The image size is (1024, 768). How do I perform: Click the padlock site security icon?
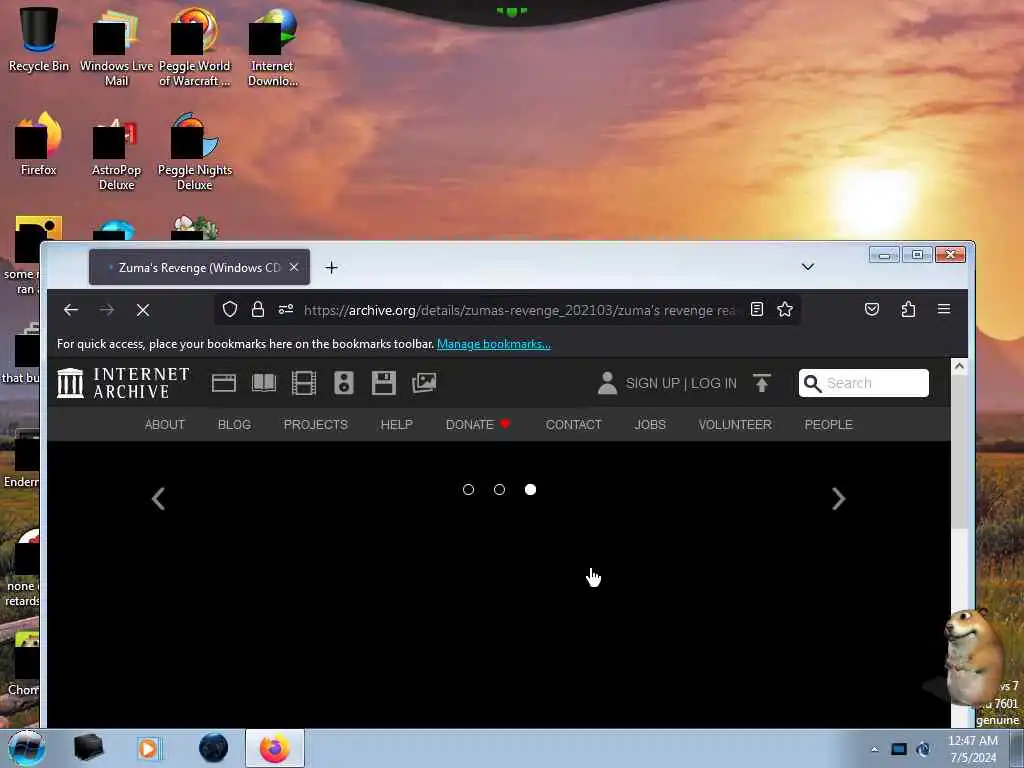click(x=258, y=310)
